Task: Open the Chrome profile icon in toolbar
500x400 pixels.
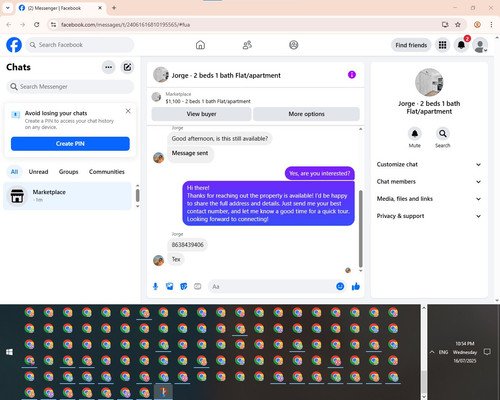Action: (477, 25)
